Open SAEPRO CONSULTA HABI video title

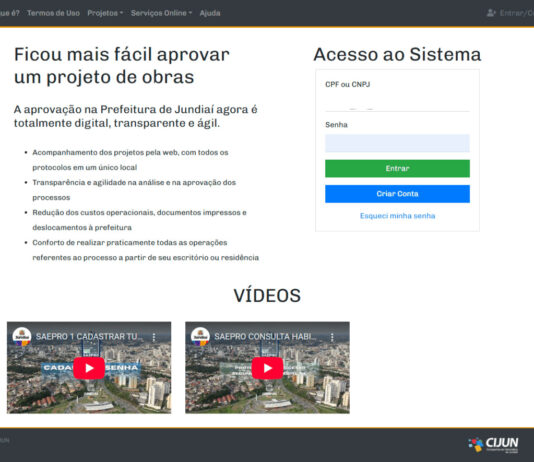265,337
